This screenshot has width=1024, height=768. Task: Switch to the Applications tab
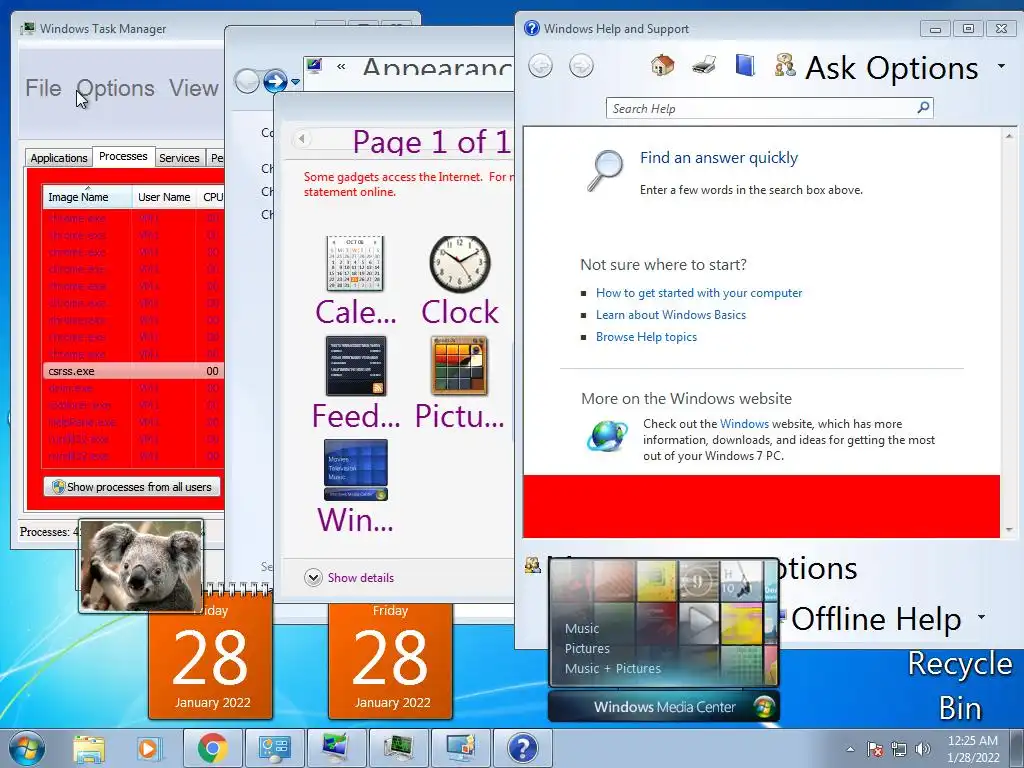[x=59, y=157]
